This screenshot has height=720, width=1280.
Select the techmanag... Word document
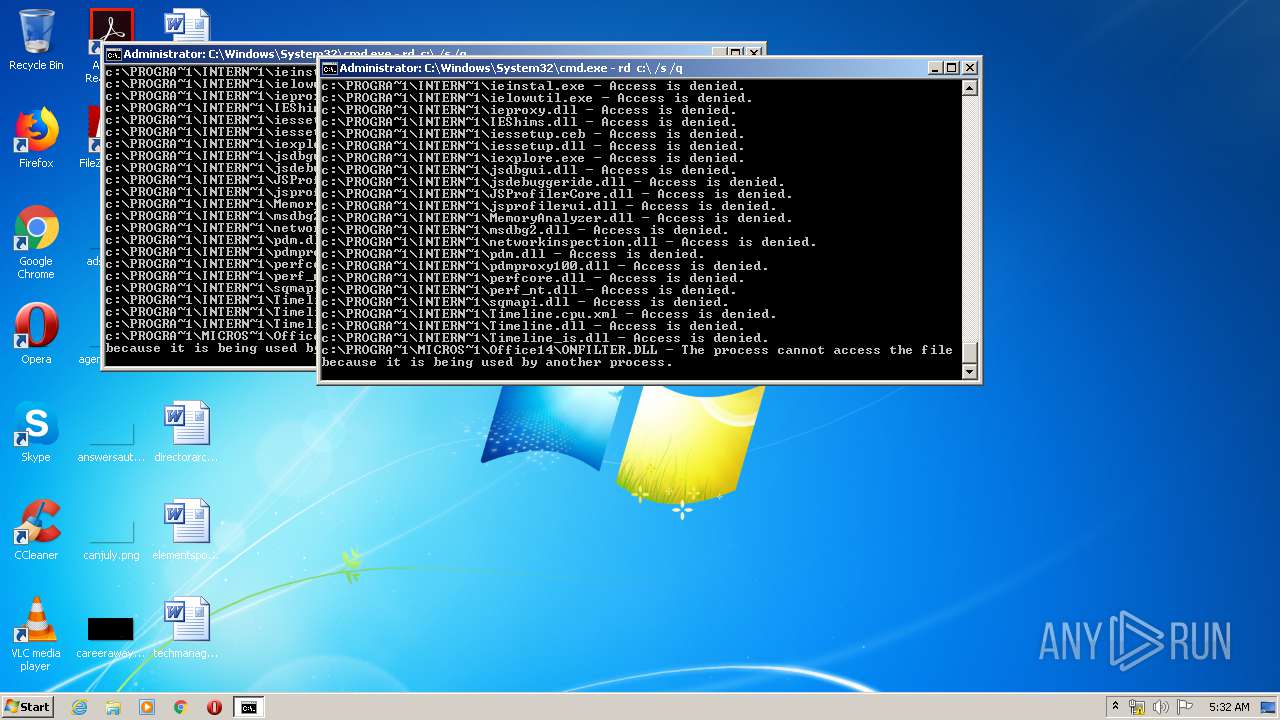(186, 628)
